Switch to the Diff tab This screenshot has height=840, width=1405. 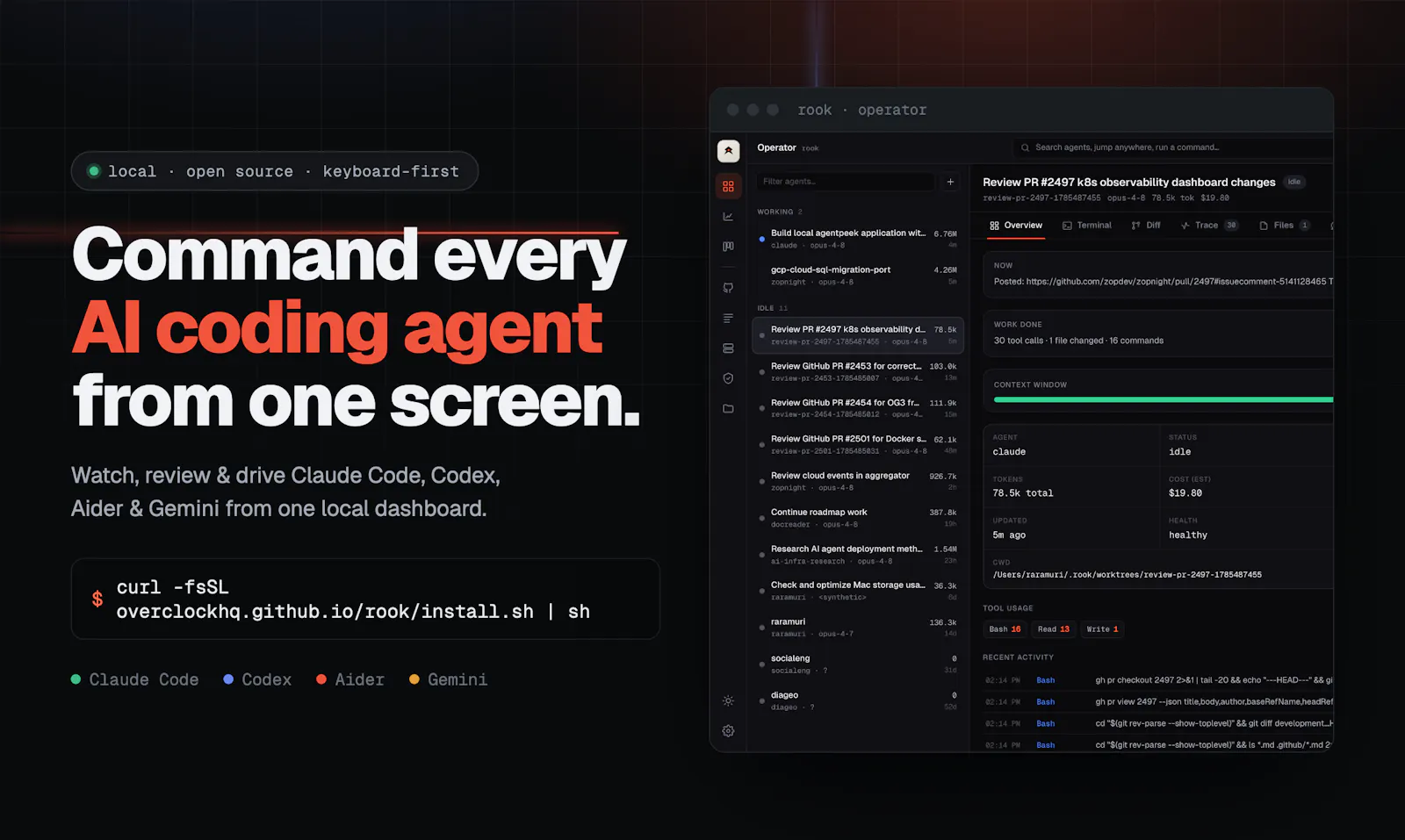pos(1146,226)
